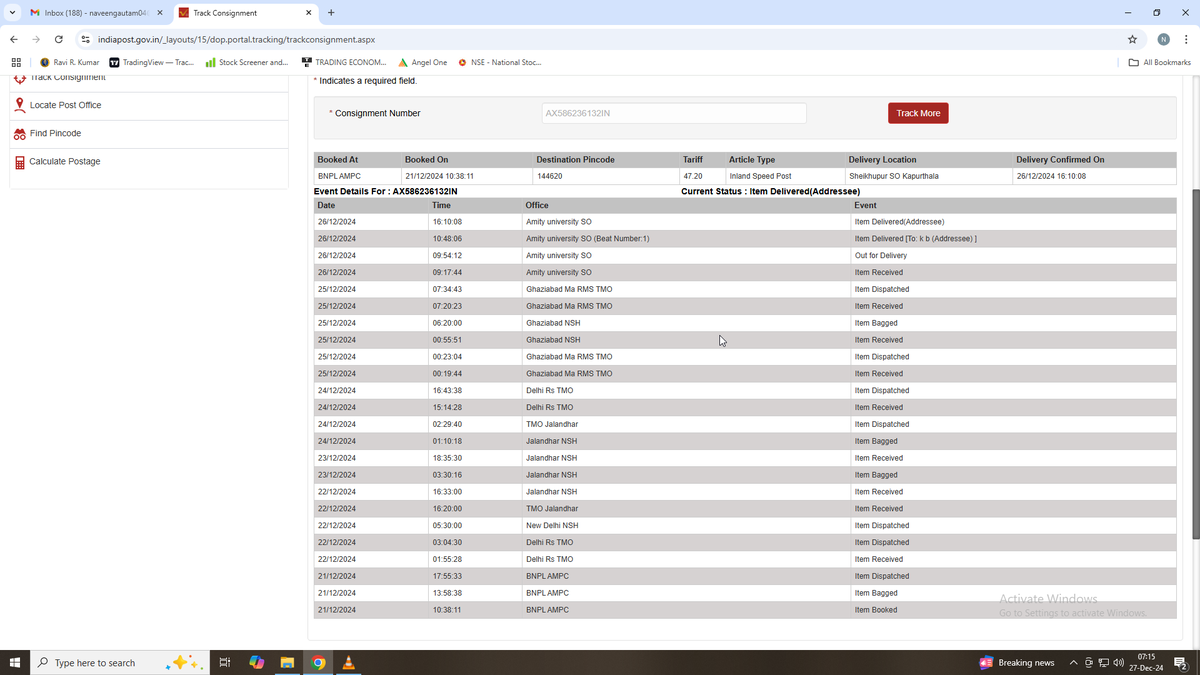Close the Track Consignment tab
The image size is (1200, 675).
[x=308, y=13]
